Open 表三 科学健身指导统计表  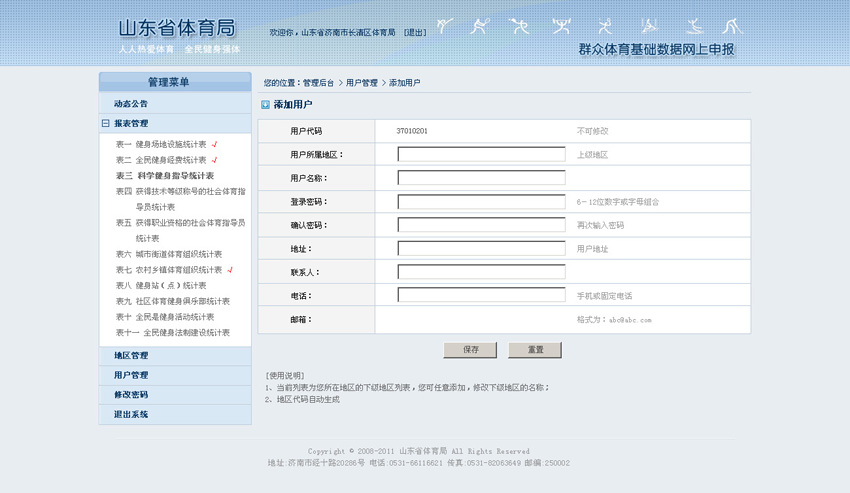[165, 175]
